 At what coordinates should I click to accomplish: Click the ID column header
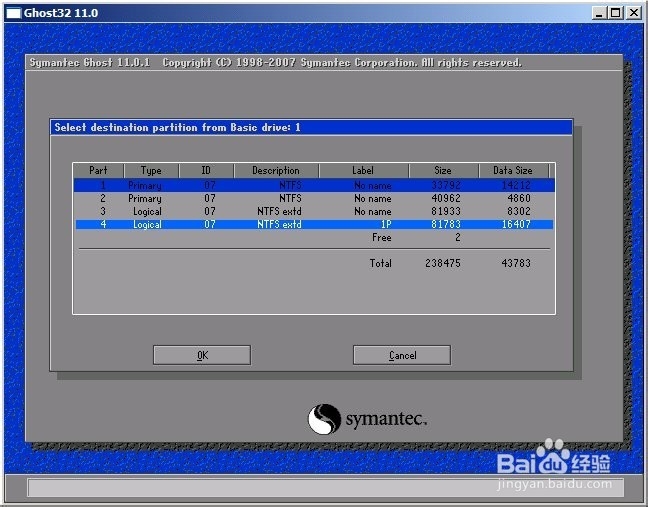206,171
